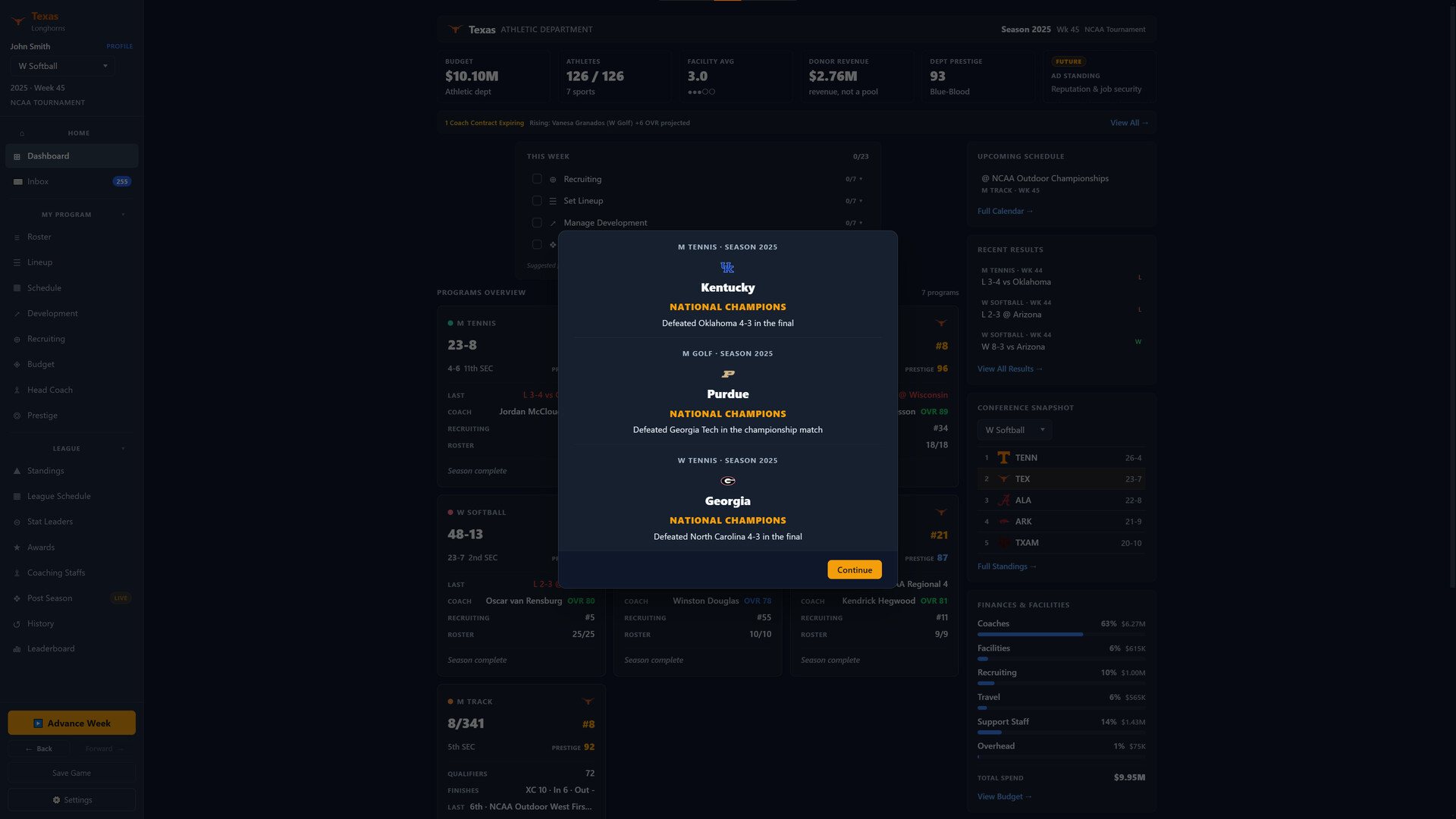The image size is (1456, 819).
Task: Open the Development icon in the sidebar
Action: point(17,314)
